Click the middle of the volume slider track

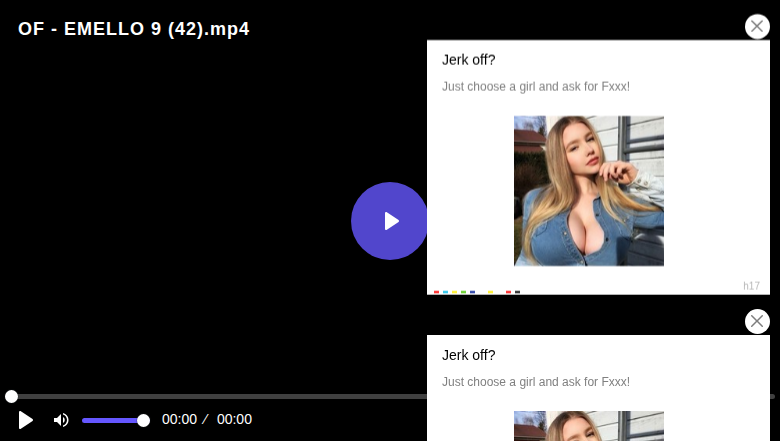(112, 420)
